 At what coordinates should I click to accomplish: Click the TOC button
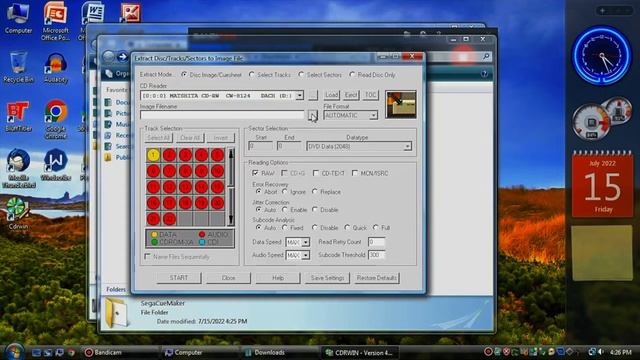point(370,95)
